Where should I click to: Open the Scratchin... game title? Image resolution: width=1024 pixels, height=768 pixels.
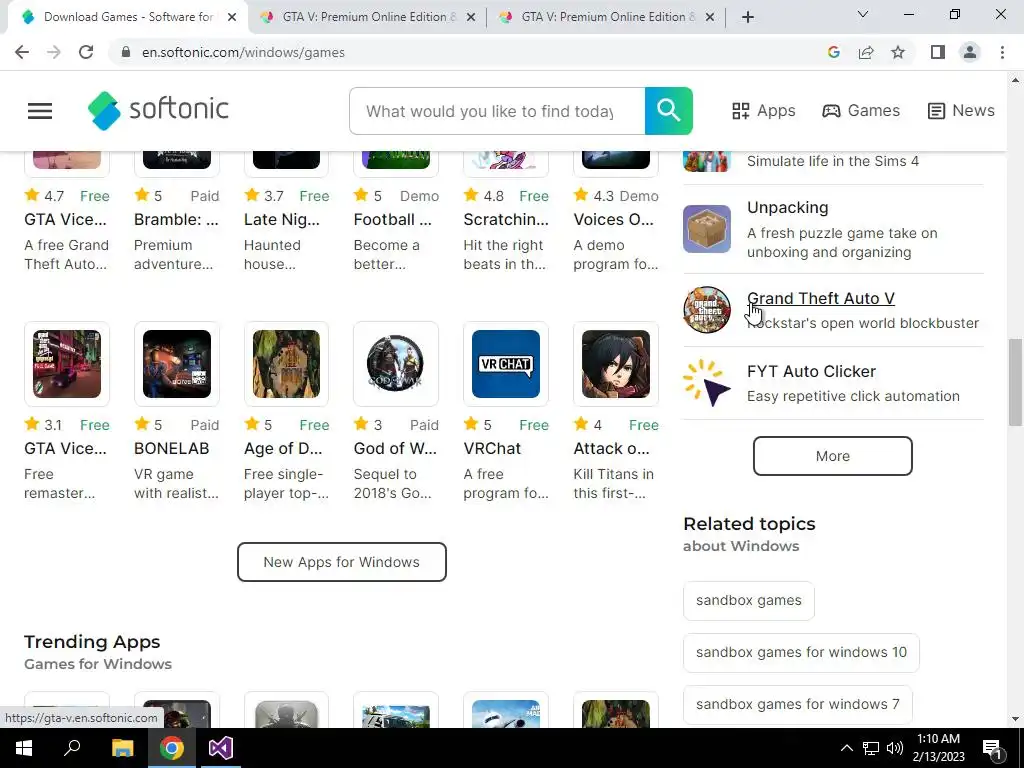(x=506, y=219)
